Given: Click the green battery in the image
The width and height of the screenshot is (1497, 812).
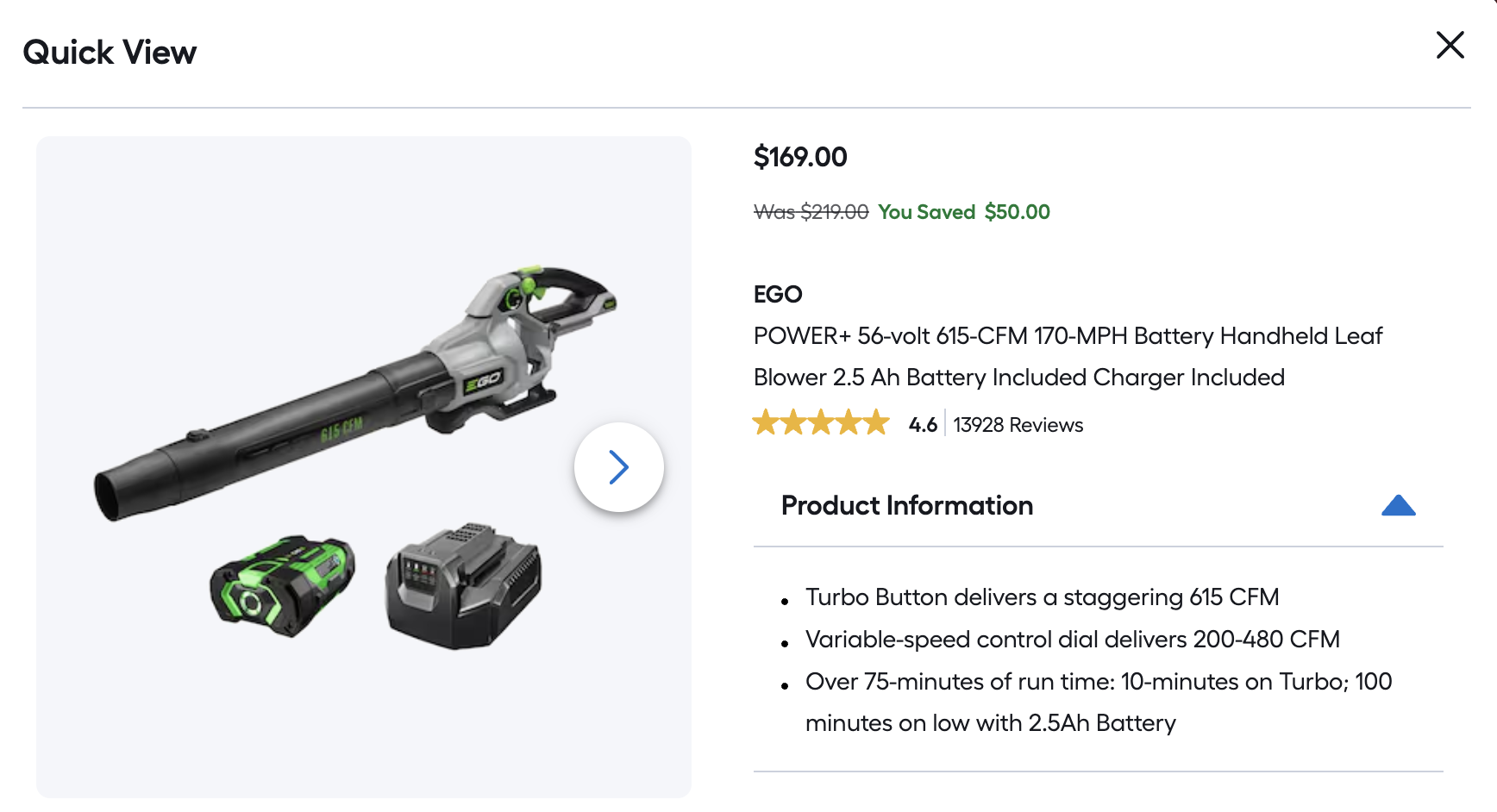Looking at the screenshot, I should coord(282,585).
